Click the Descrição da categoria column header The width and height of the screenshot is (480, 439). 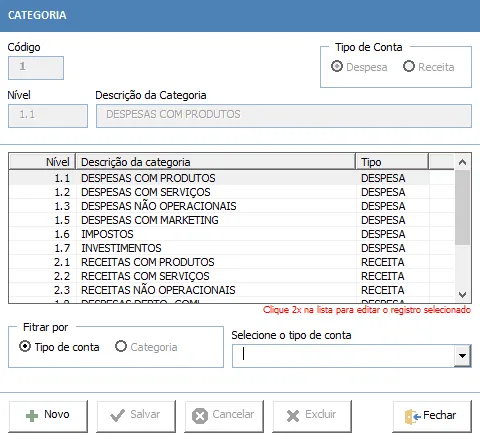pyautogui.click(x=216, y=162)
